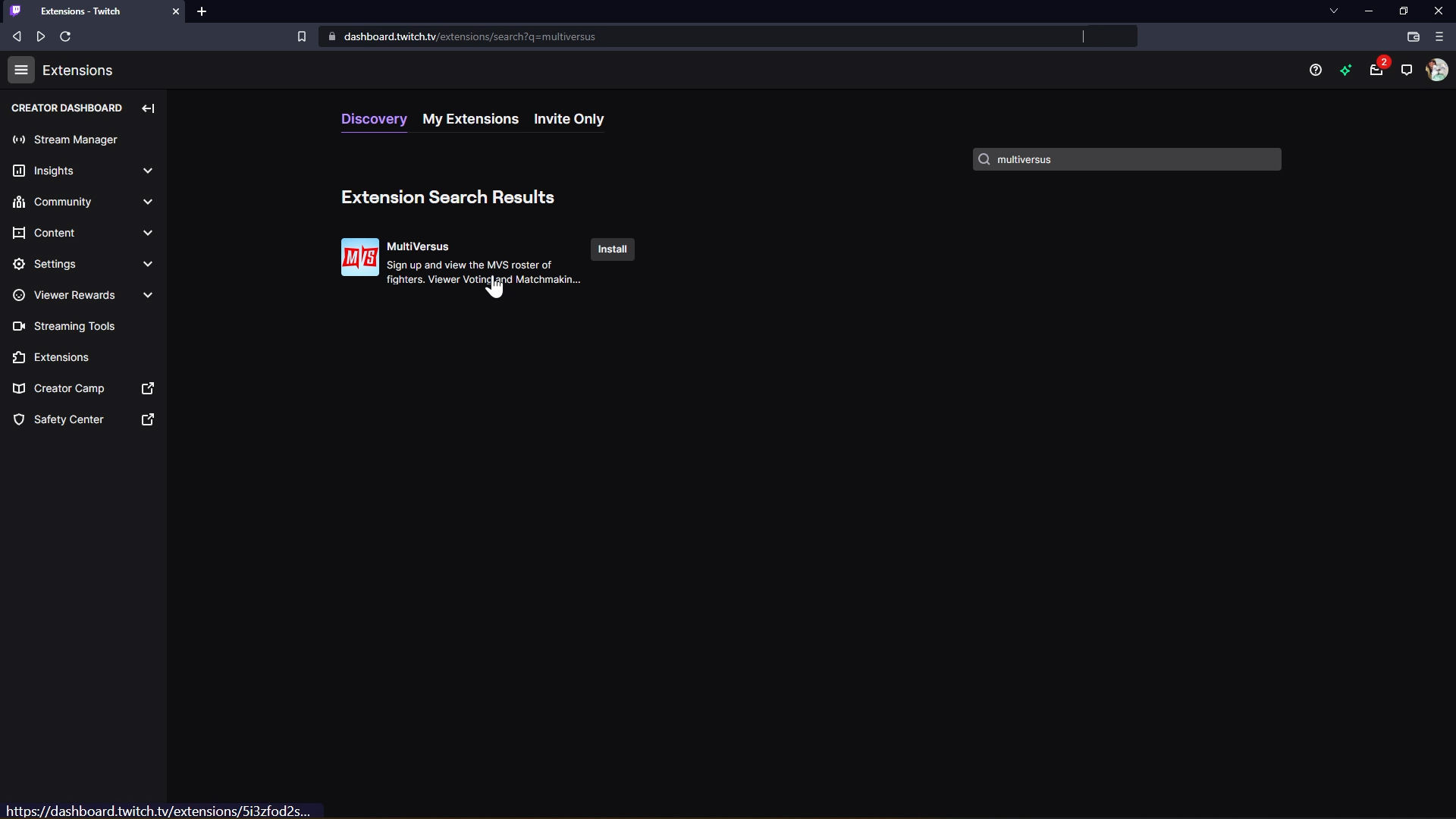Open the user profile avatar menu

tap(1437, 70)
